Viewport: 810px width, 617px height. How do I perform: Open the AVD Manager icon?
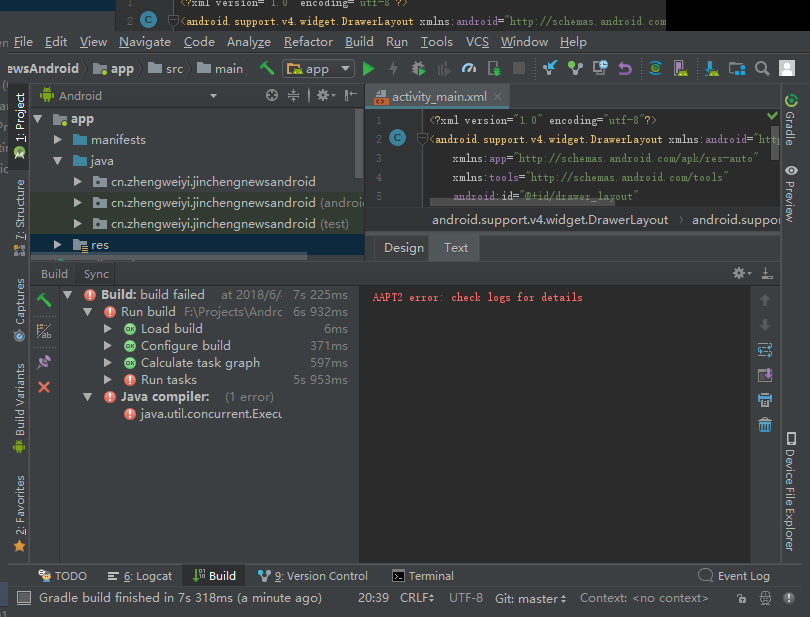(680, 68)
